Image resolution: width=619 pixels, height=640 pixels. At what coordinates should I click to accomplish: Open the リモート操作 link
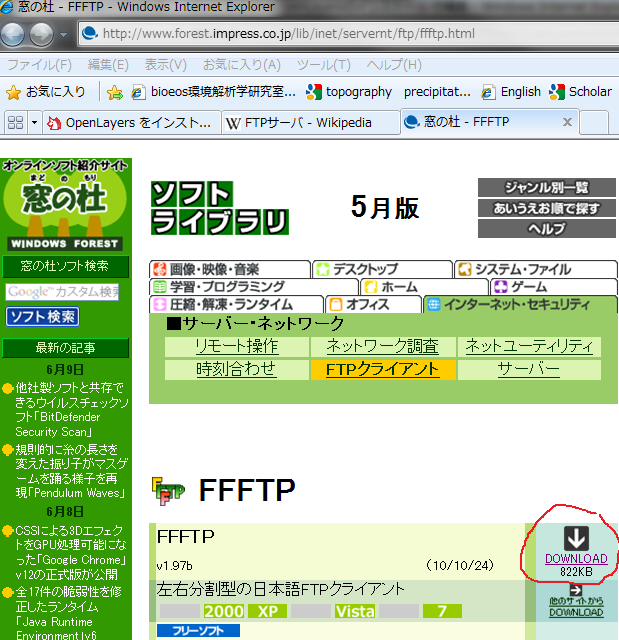(x=237, y=347)
